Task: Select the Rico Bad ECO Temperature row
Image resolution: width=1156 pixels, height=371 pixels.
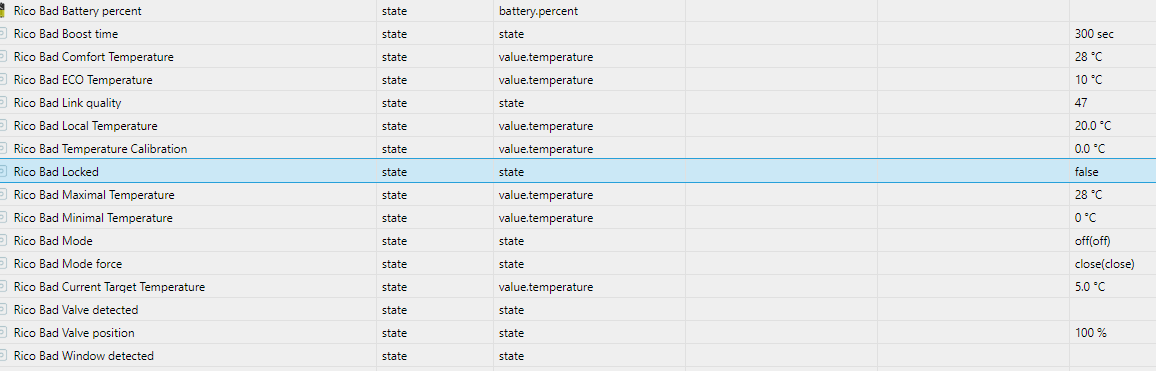Action: click(578, 80)
